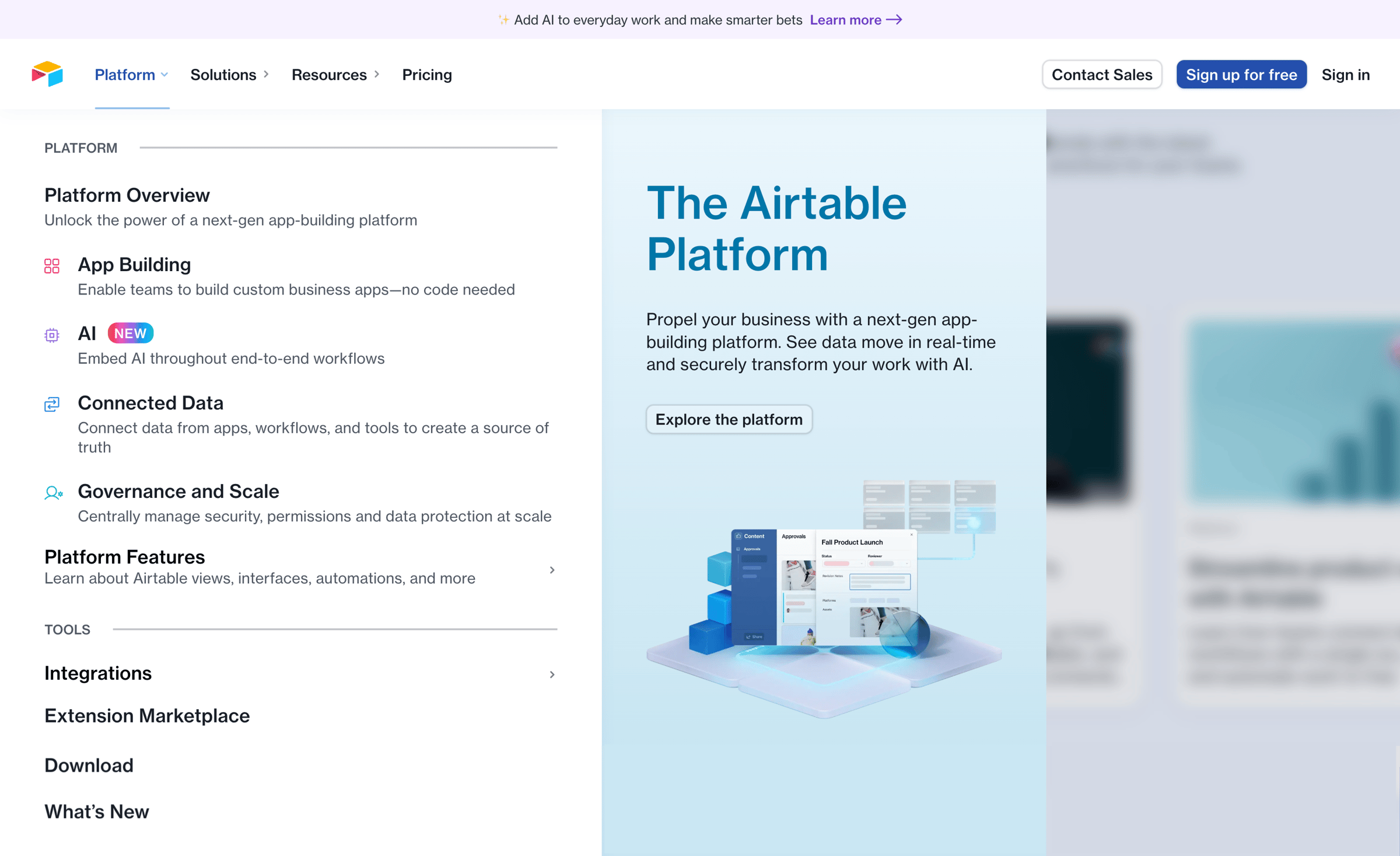This screenshot has width=1400, height=856.
Task: Open Governance and Scale page
Action: [x=178, y=491]
